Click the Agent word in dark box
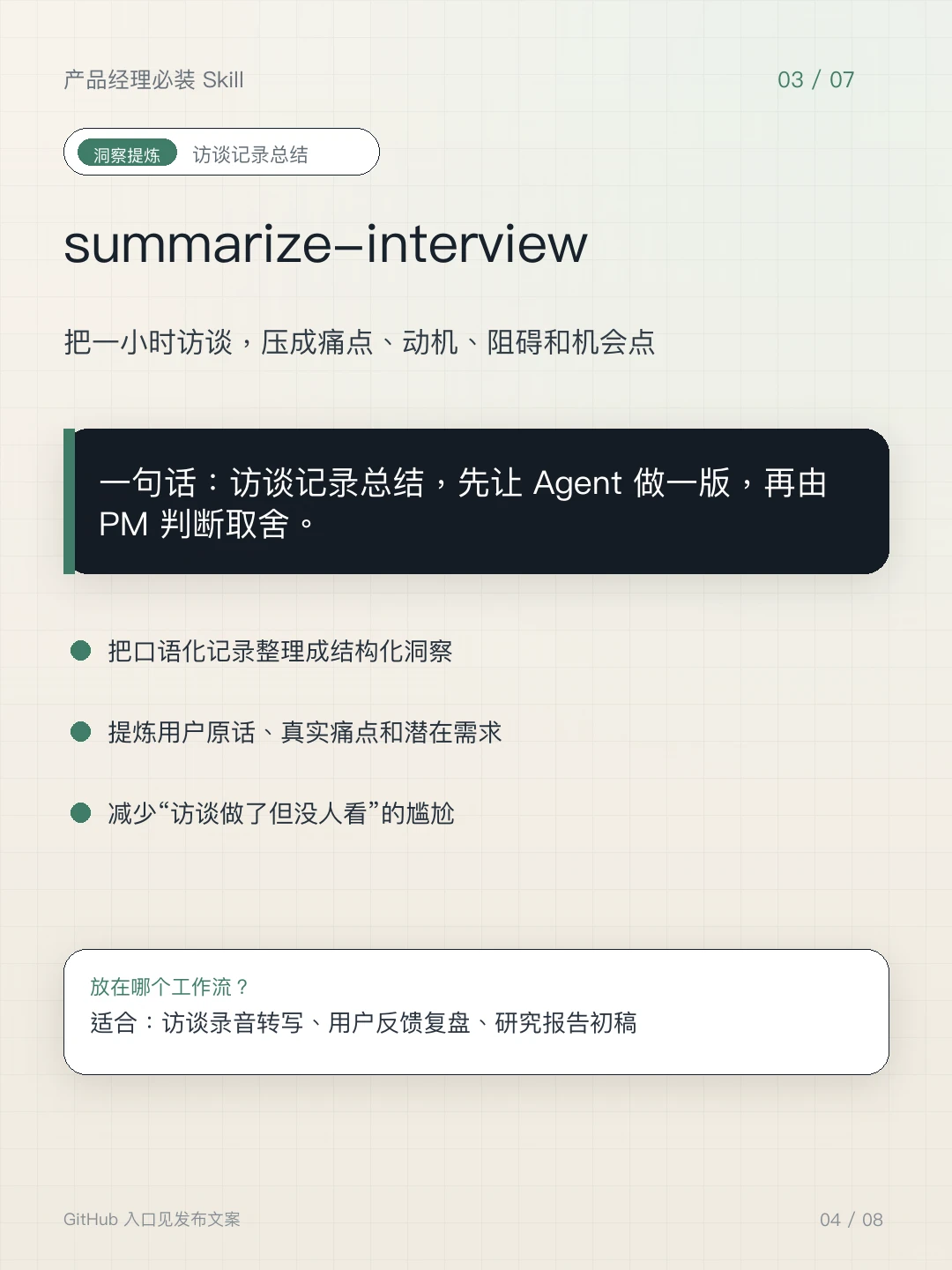The width and height of the screenshot is (952, 1270). [578, 484]
